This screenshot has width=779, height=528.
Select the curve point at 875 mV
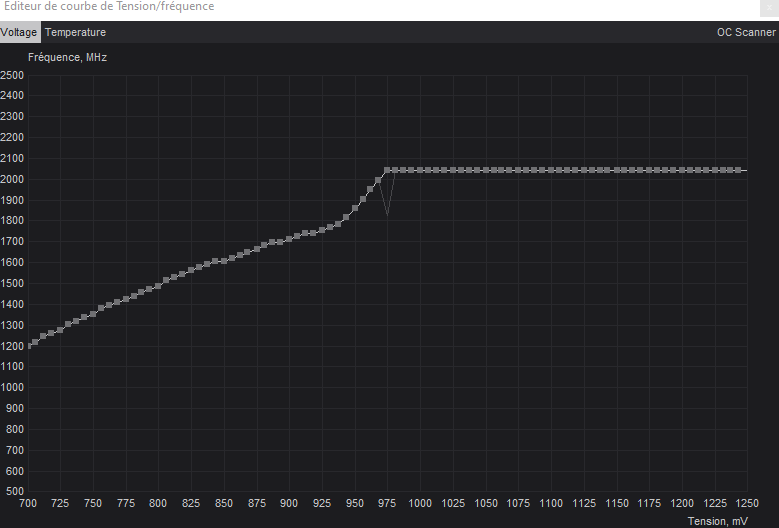point(257,249)
